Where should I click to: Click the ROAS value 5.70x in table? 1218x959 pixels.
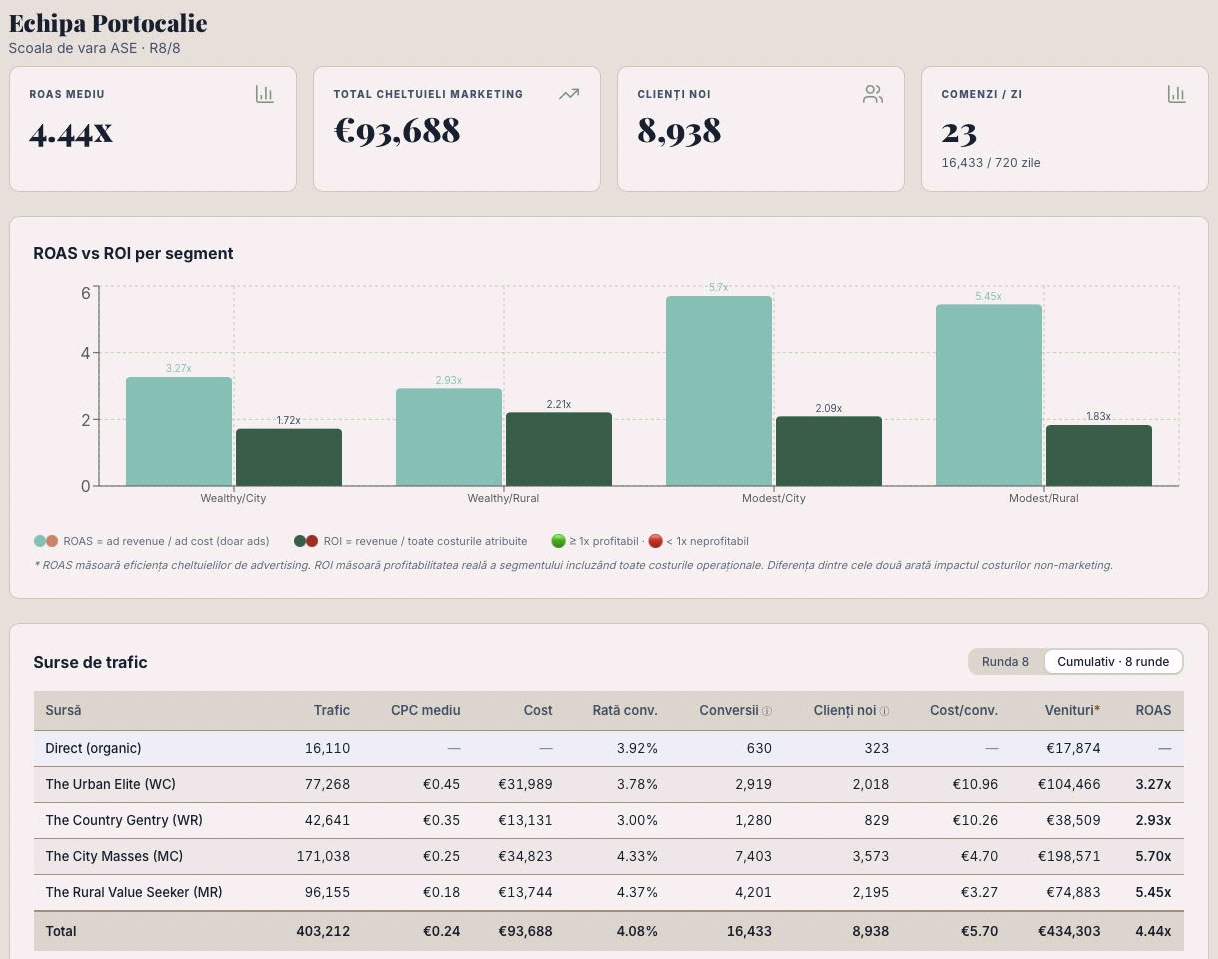tap(1153, 856)
